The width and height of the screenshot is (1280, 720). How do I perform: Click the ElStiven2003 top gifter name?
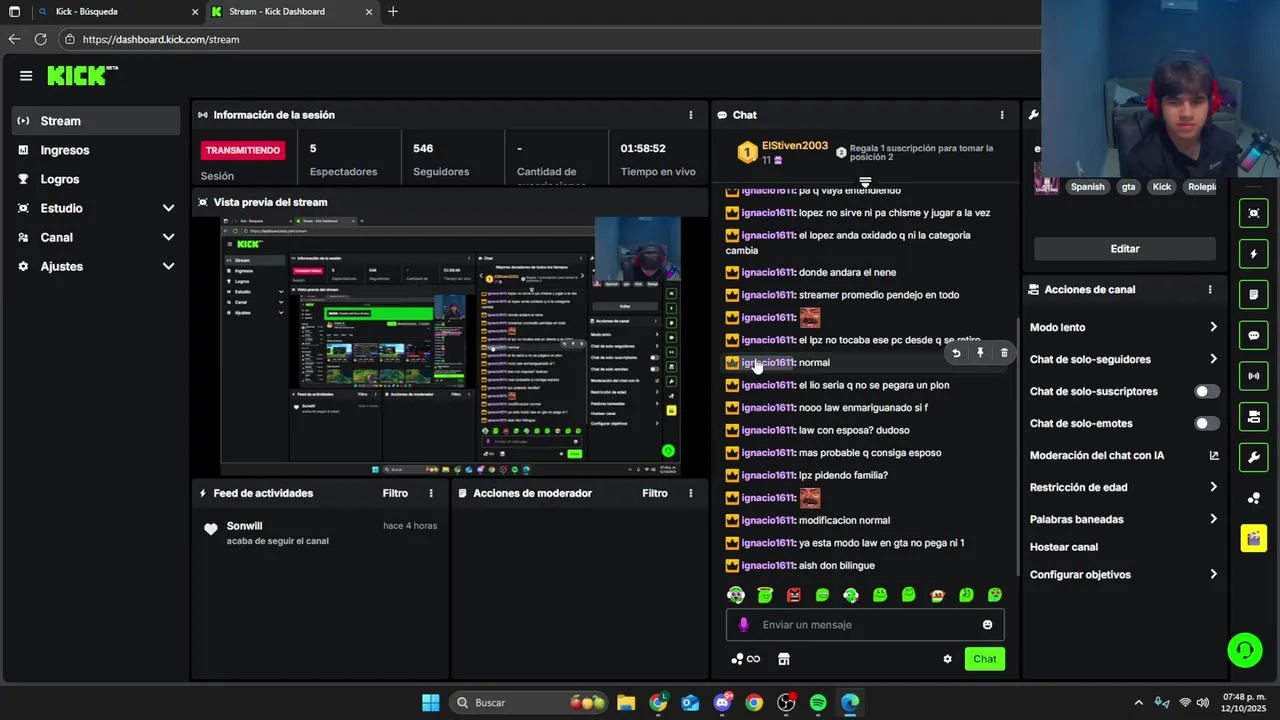795,146
